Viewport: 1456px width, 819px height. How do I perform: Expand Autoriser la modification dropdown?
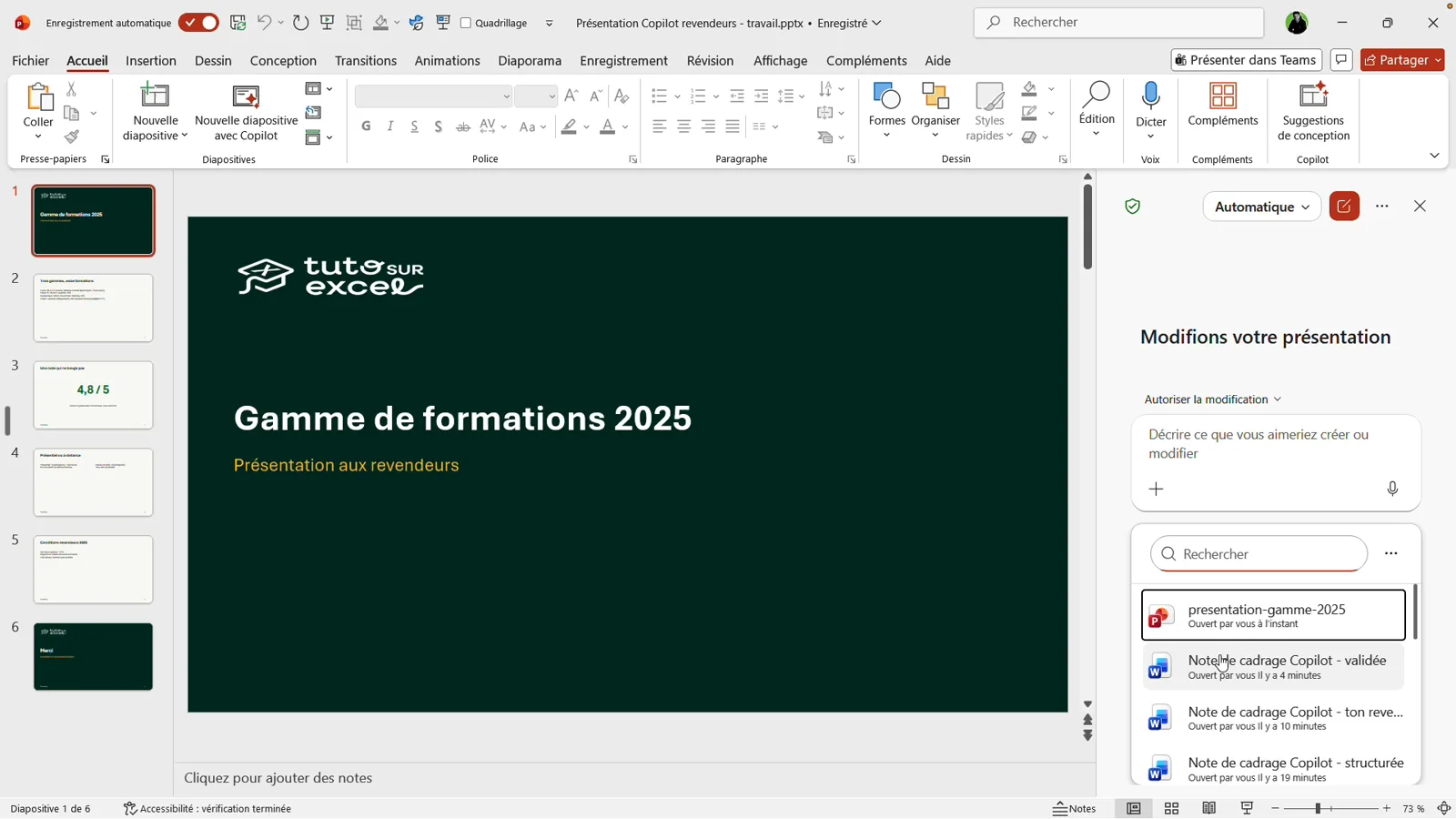click(x=1212, y=399)
